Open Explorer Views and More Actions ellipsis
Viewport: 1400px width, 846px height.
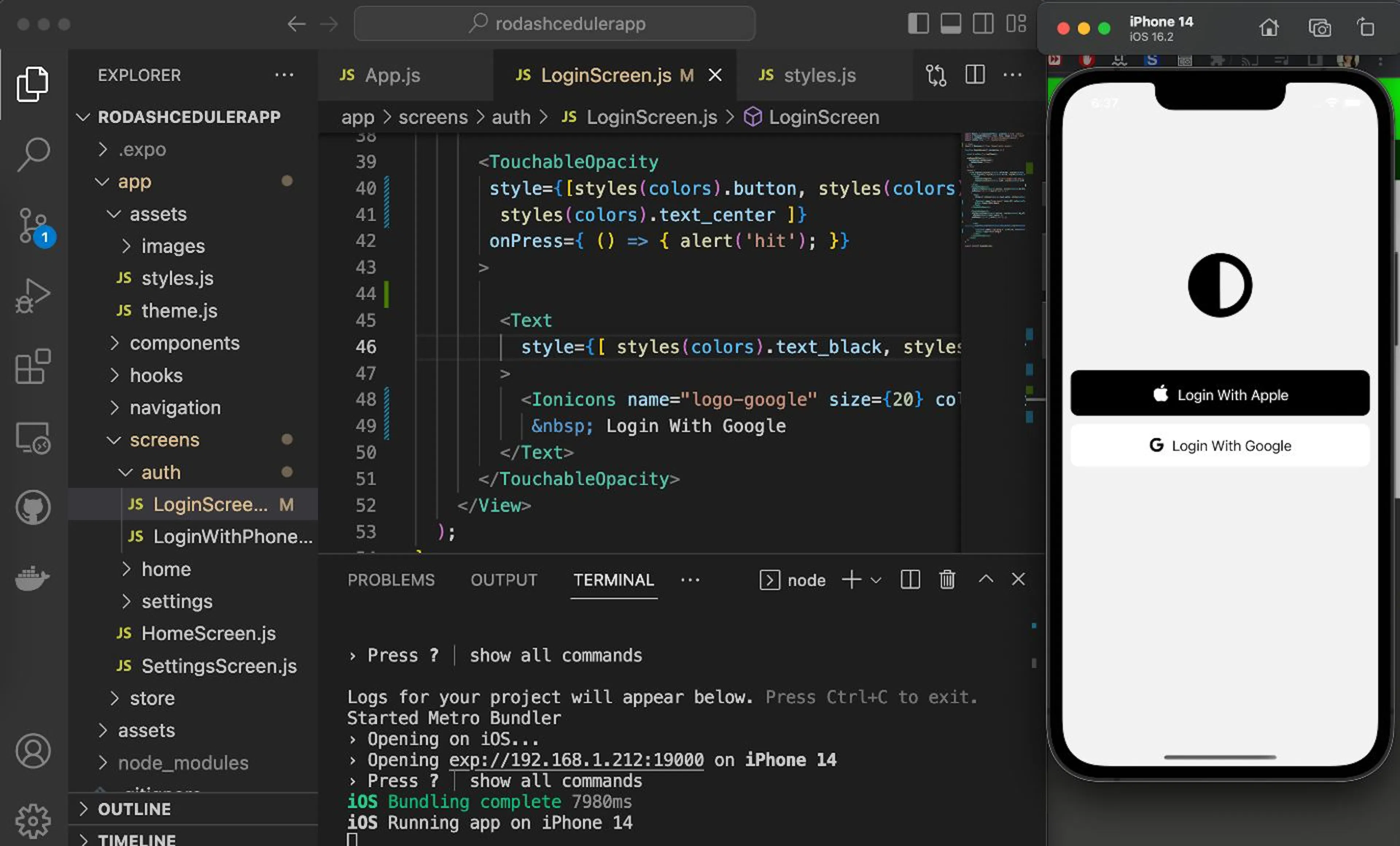(284, 74)
